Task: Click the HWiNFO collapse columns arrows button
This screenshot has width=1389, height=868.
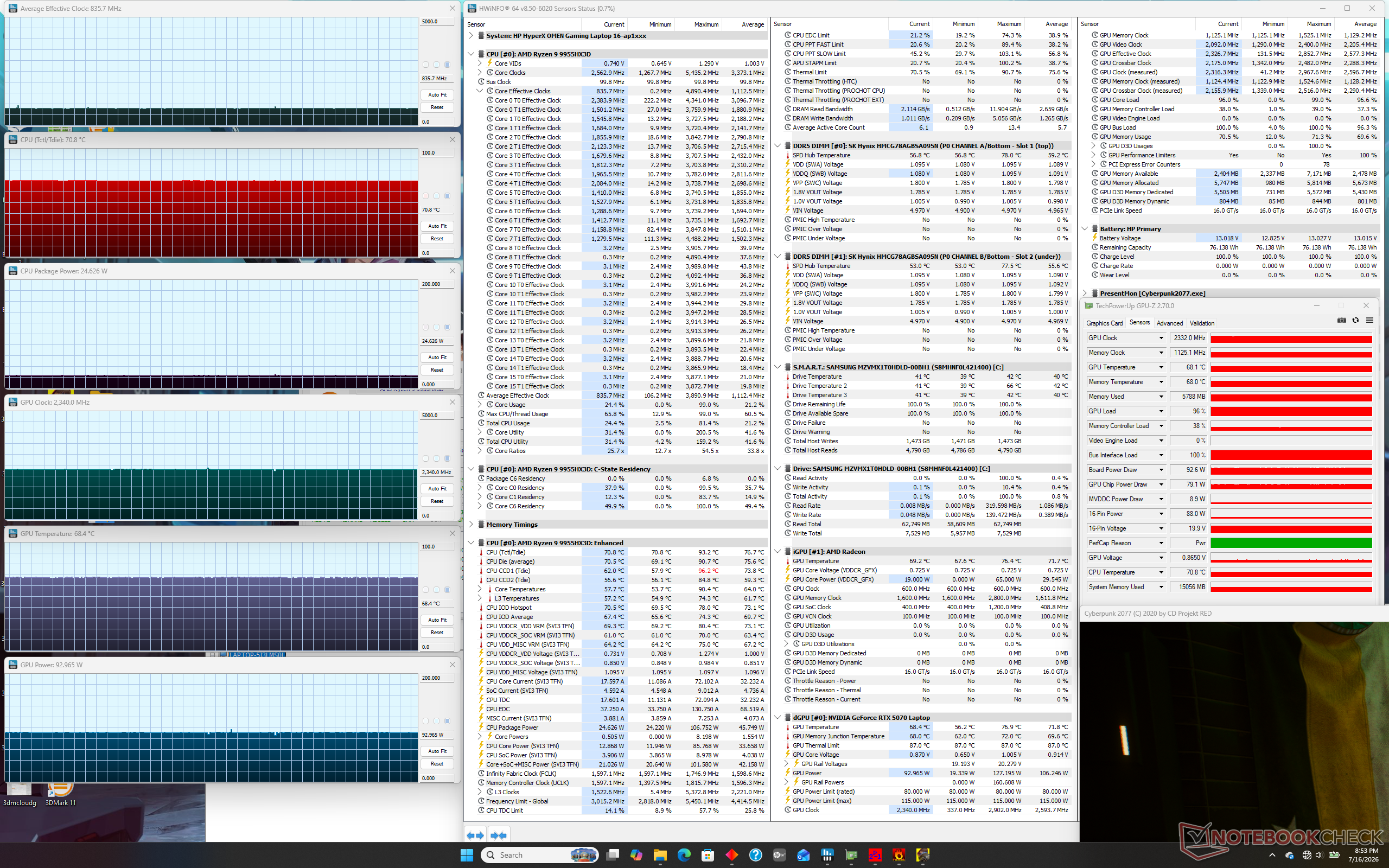Action: click(x=499, y=835)
